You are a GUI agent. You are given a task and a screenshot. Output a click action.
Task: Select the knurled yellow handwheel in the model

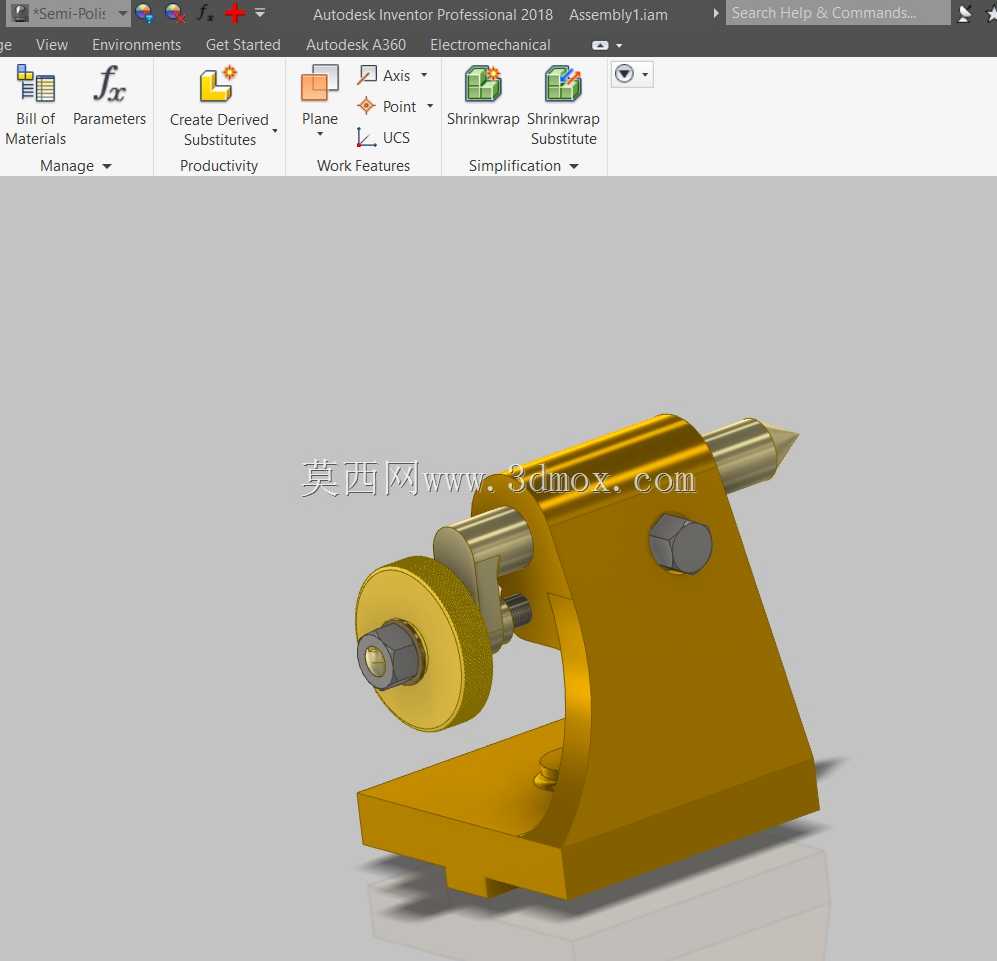coord(425,644)
